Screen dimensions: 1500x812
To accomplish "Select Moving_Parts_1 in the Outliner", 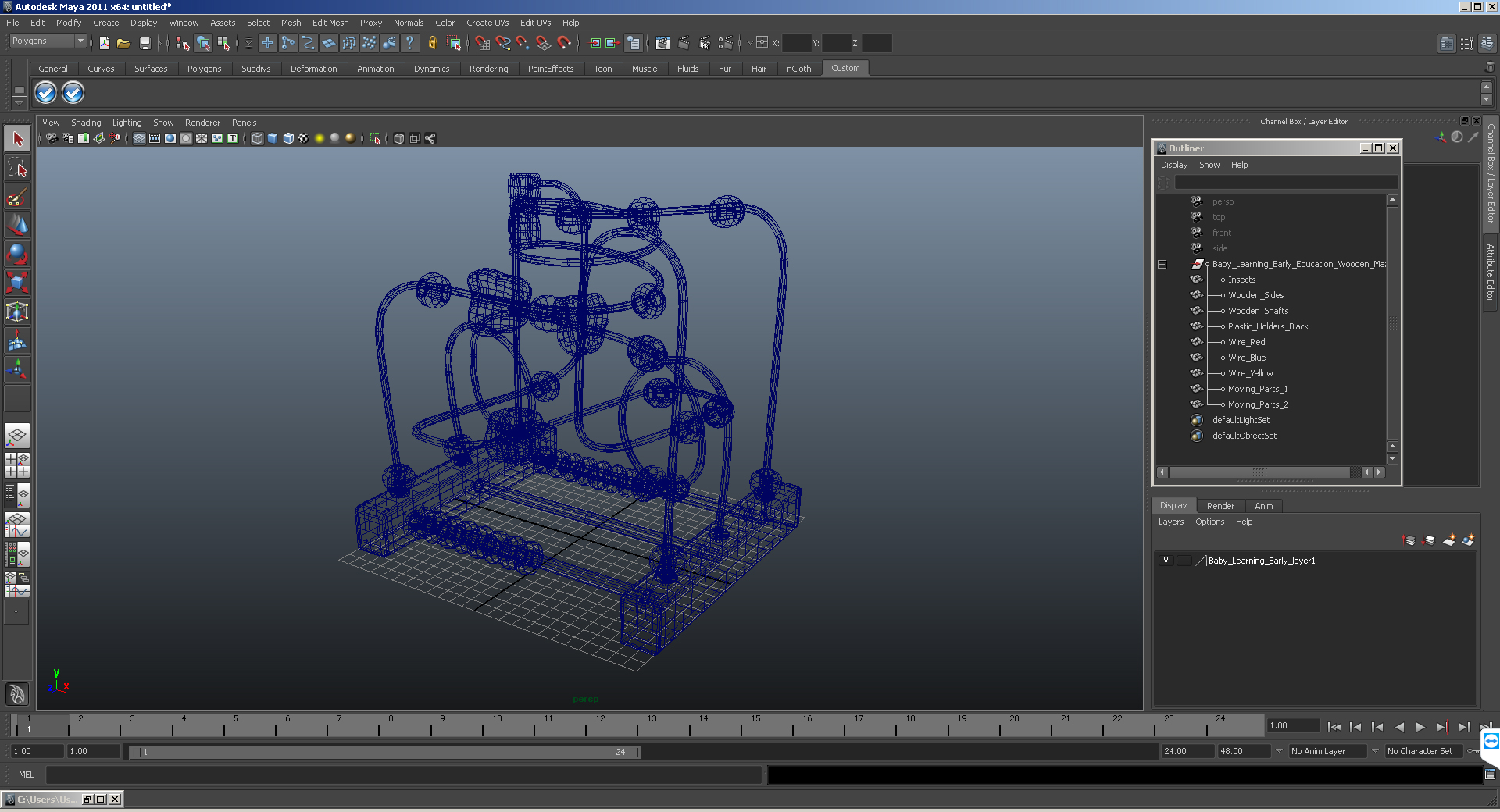I will 1257,389.
